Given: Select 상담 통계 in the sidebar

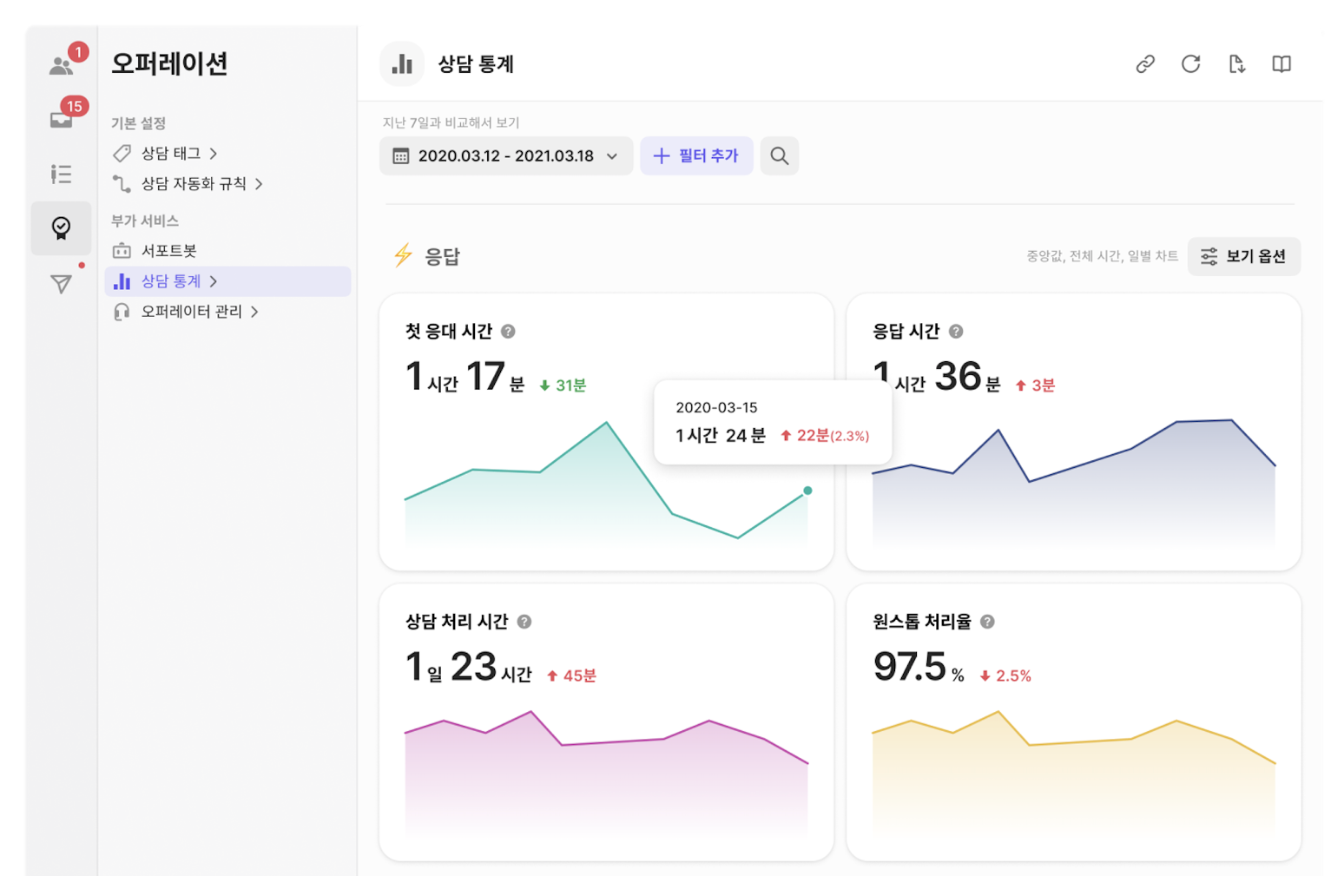Looking at the screenshot, I should pyautogui.click(x=171, y=281).
